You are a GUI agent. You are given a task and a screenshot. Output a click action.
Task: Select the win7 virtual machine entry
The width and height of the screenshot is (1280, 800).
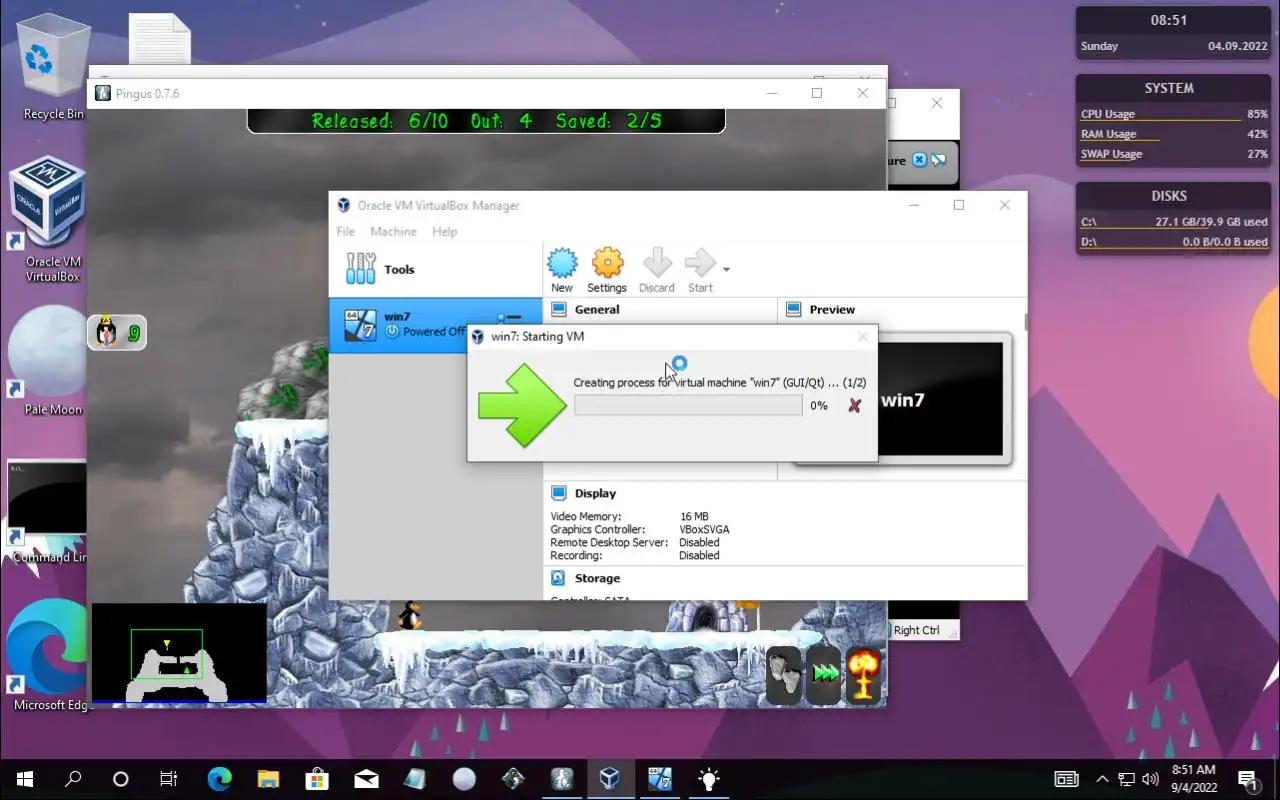[x=435, y=324]
